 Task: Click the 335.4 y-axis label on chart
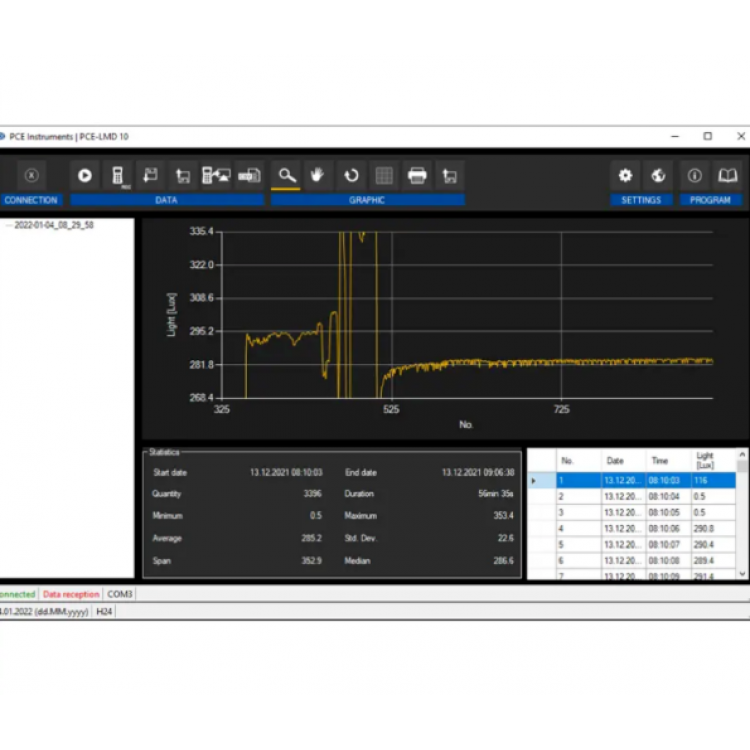201,232
